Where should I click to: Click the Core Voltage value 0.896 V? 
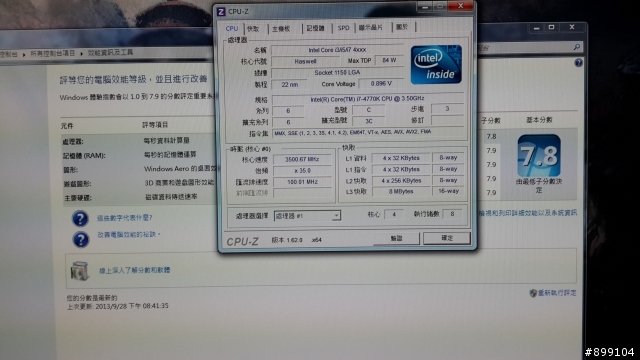tap(381, 84)
